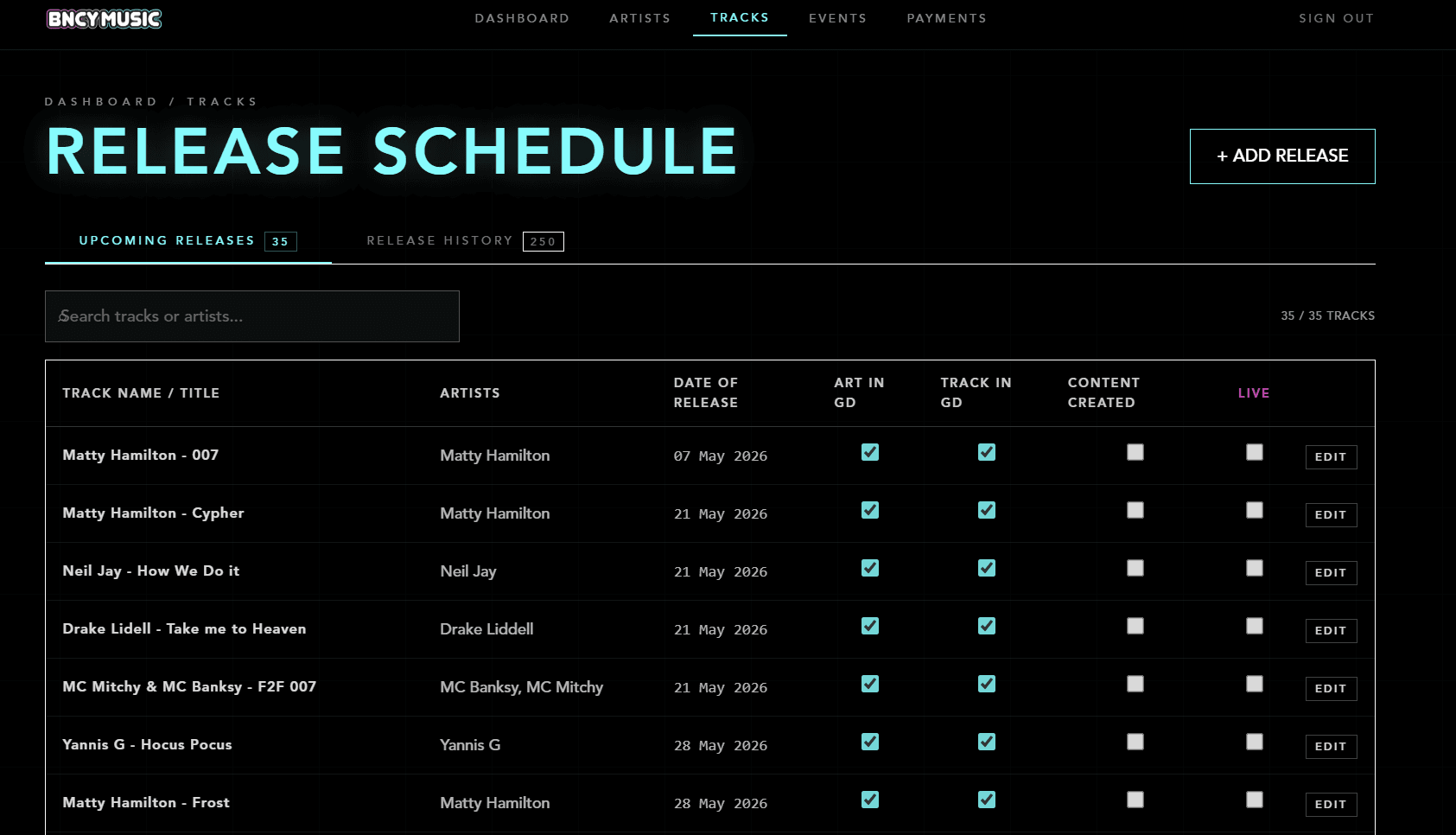This screenshot has width=1456, height=835.
Task: Toggle Art in GD for Neil Jay - How We Do it
Action: tap(870, 568)
